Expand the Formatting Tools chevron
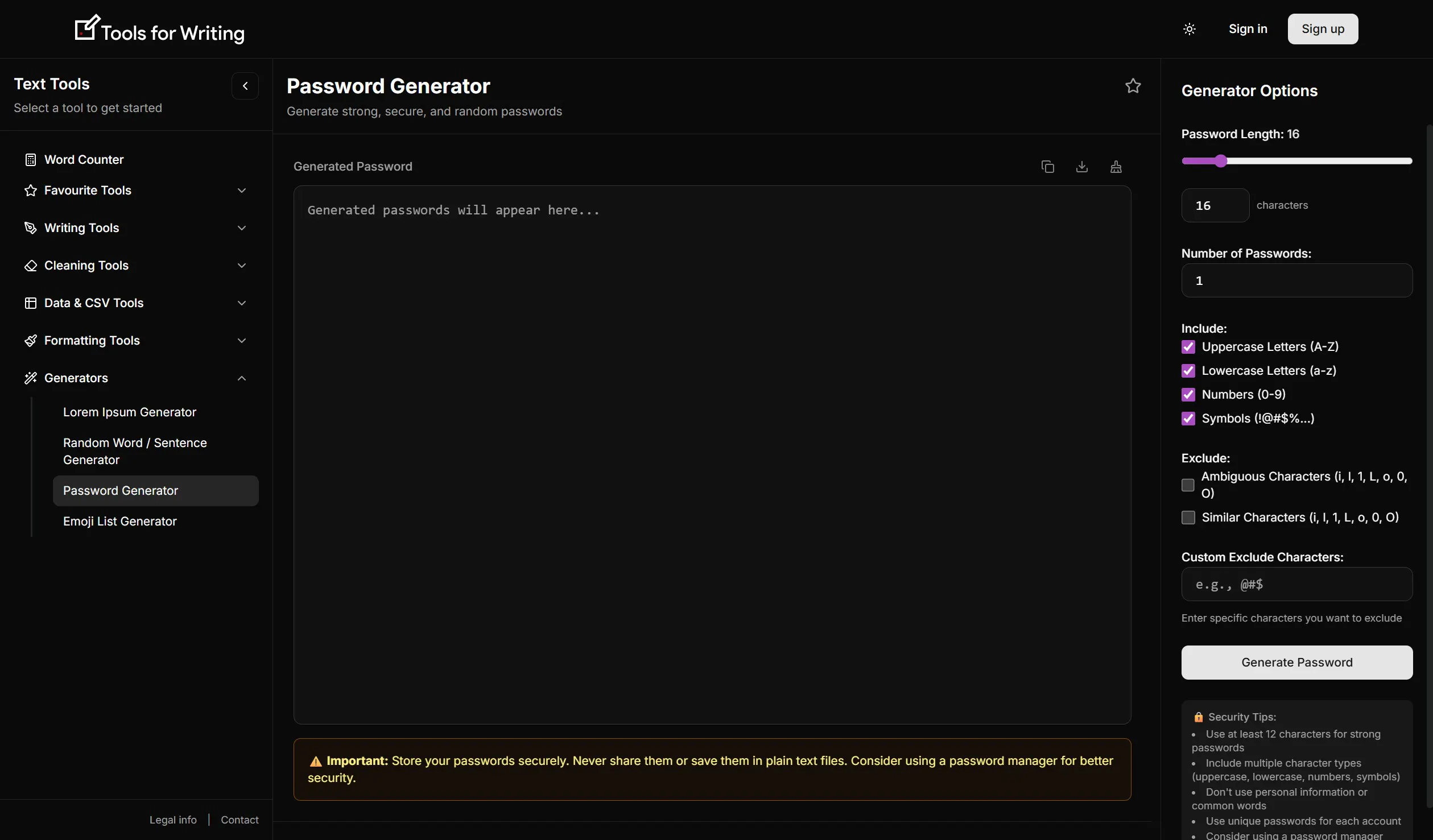The width and height of the screenshot is (1433, 840). pos(242,341)
